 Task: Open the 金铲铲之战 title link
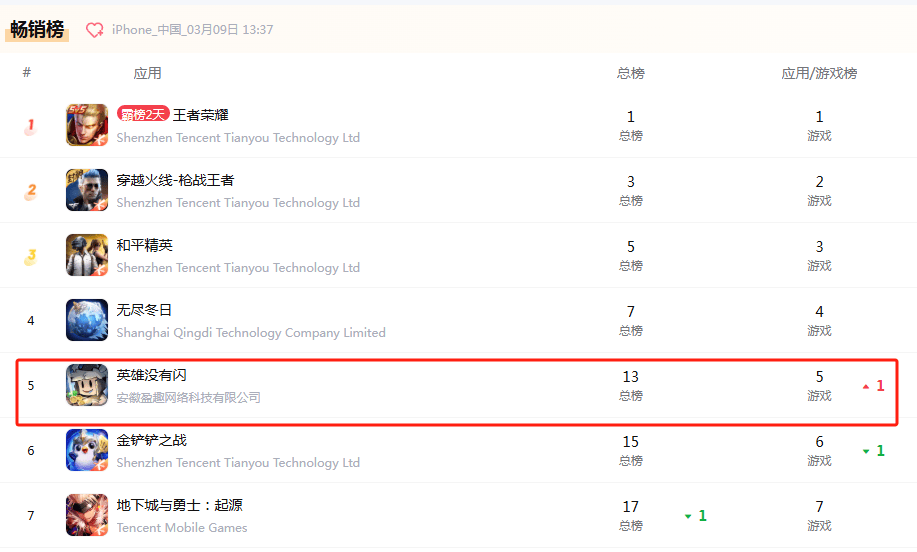[x=151, y=440]
